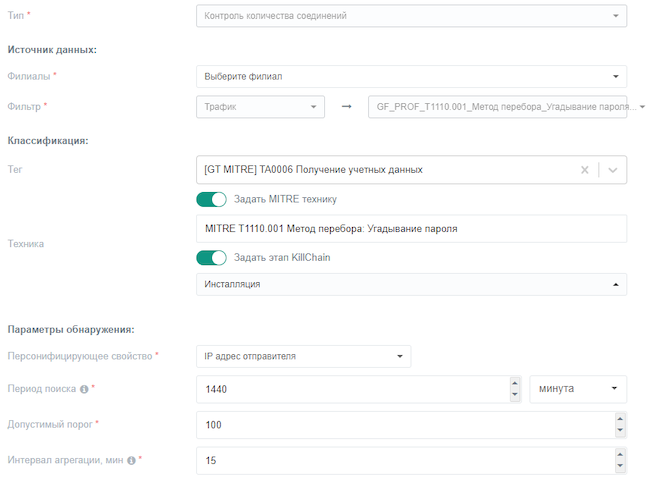Screen dimensions: 650x502
Task: Open the GF_PROF_T1110.001 filter profile dropdown
Action: pyautogui.click(x=507, y=106)
